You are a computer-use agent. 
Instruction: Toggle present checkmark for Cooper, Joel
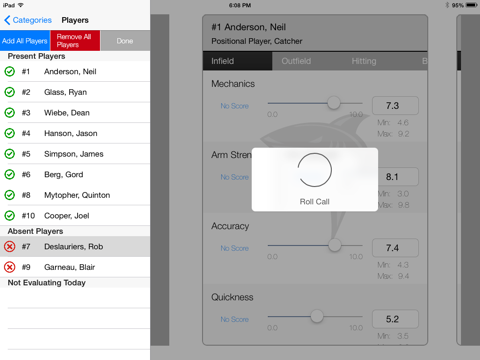[x=10, y=216]
